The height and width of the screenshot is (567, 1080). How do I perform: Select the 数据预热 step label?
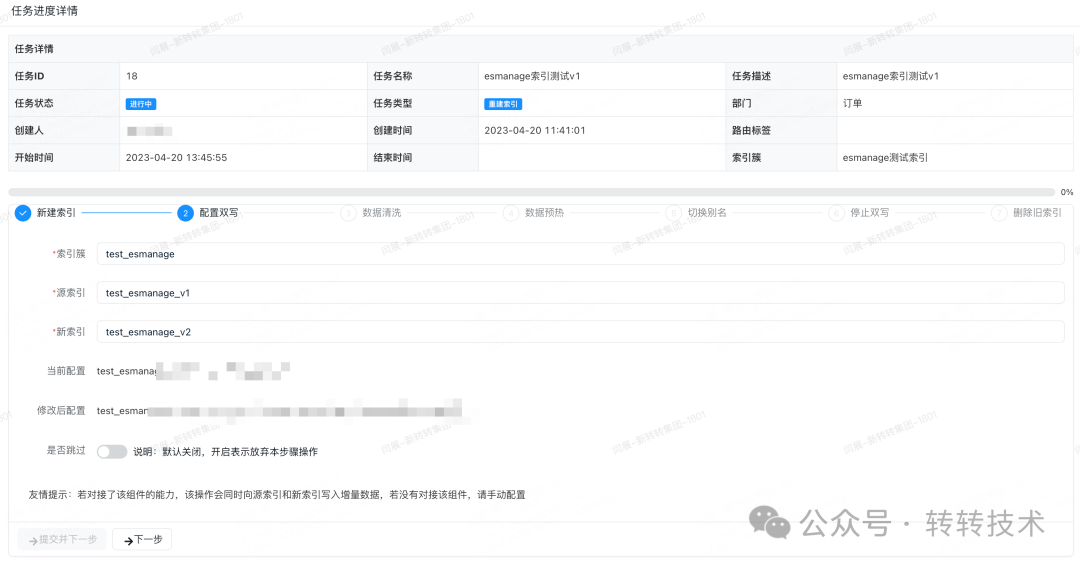[x=544, y=213]
